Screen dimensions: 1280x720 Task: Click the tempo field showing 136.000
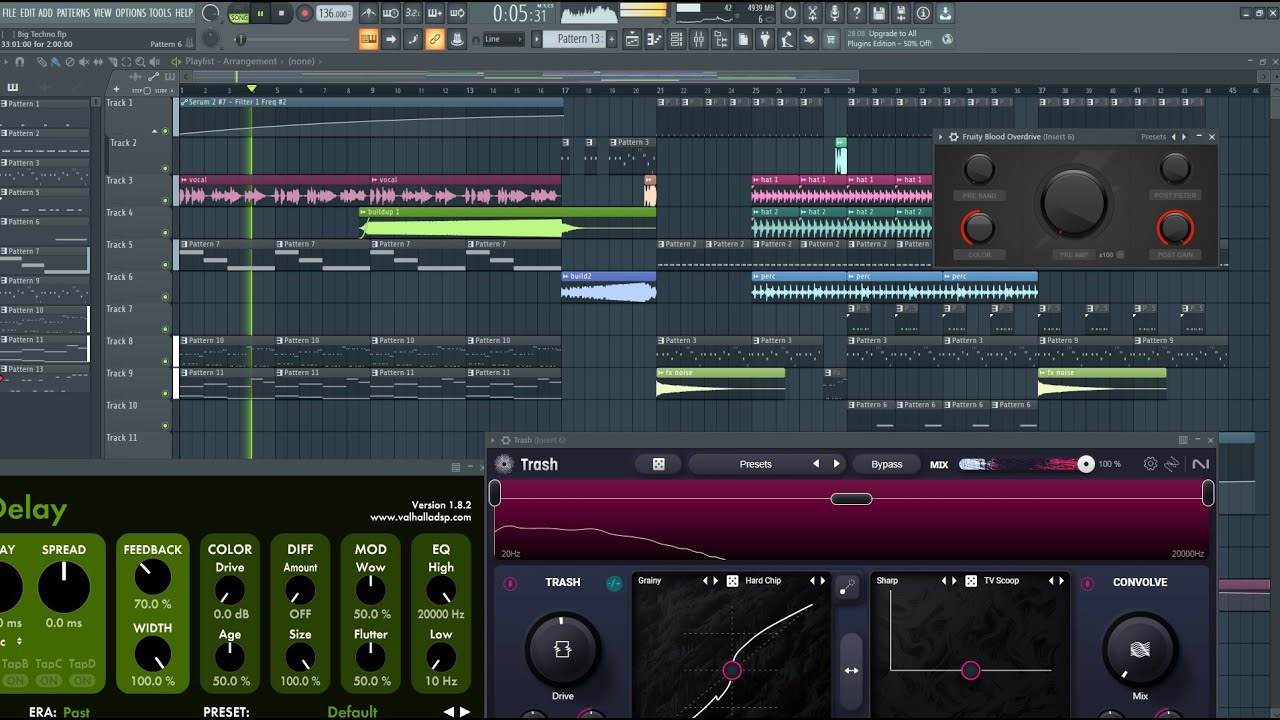coord(333,14)
